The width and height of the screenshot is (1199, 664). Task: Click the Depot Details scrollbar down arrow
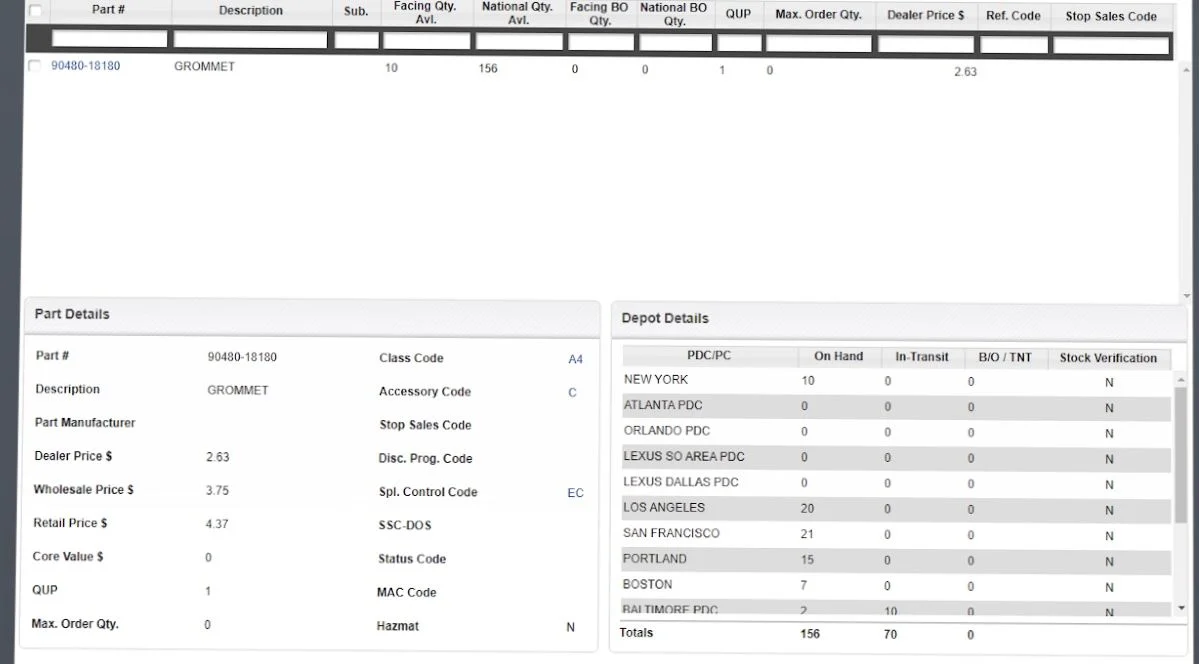[1181, 608]
